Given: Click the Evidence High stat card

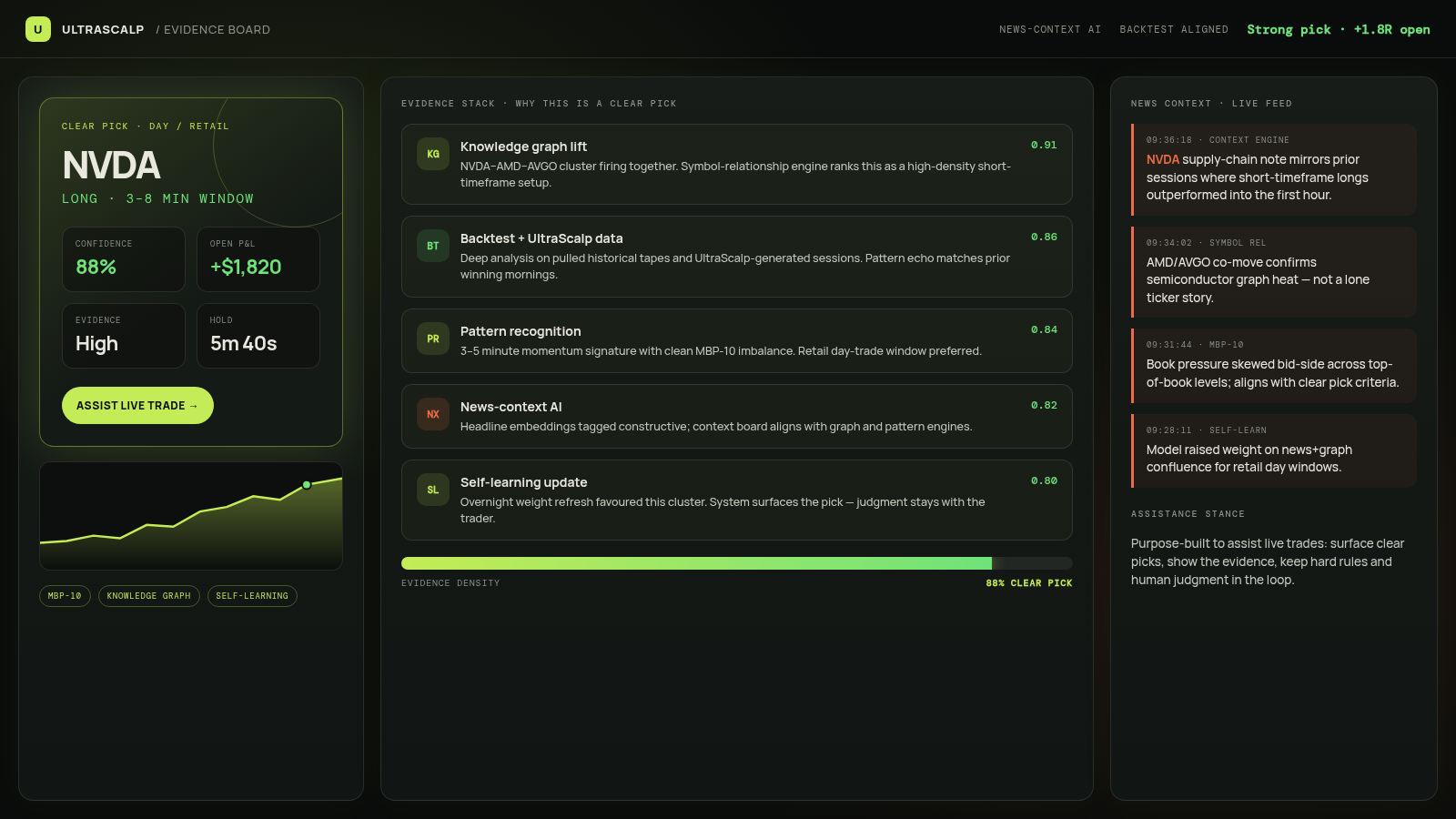Looking at the screenshot, I should [124, 336].
